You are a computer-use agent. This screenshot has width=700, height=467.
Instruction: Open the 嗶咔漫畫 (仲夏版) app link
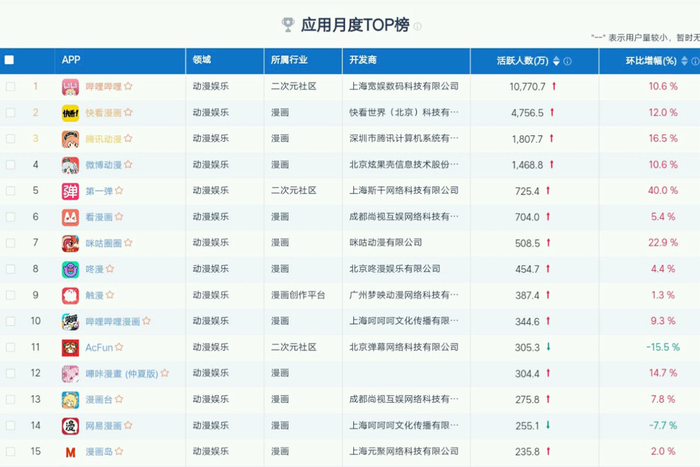122,373
